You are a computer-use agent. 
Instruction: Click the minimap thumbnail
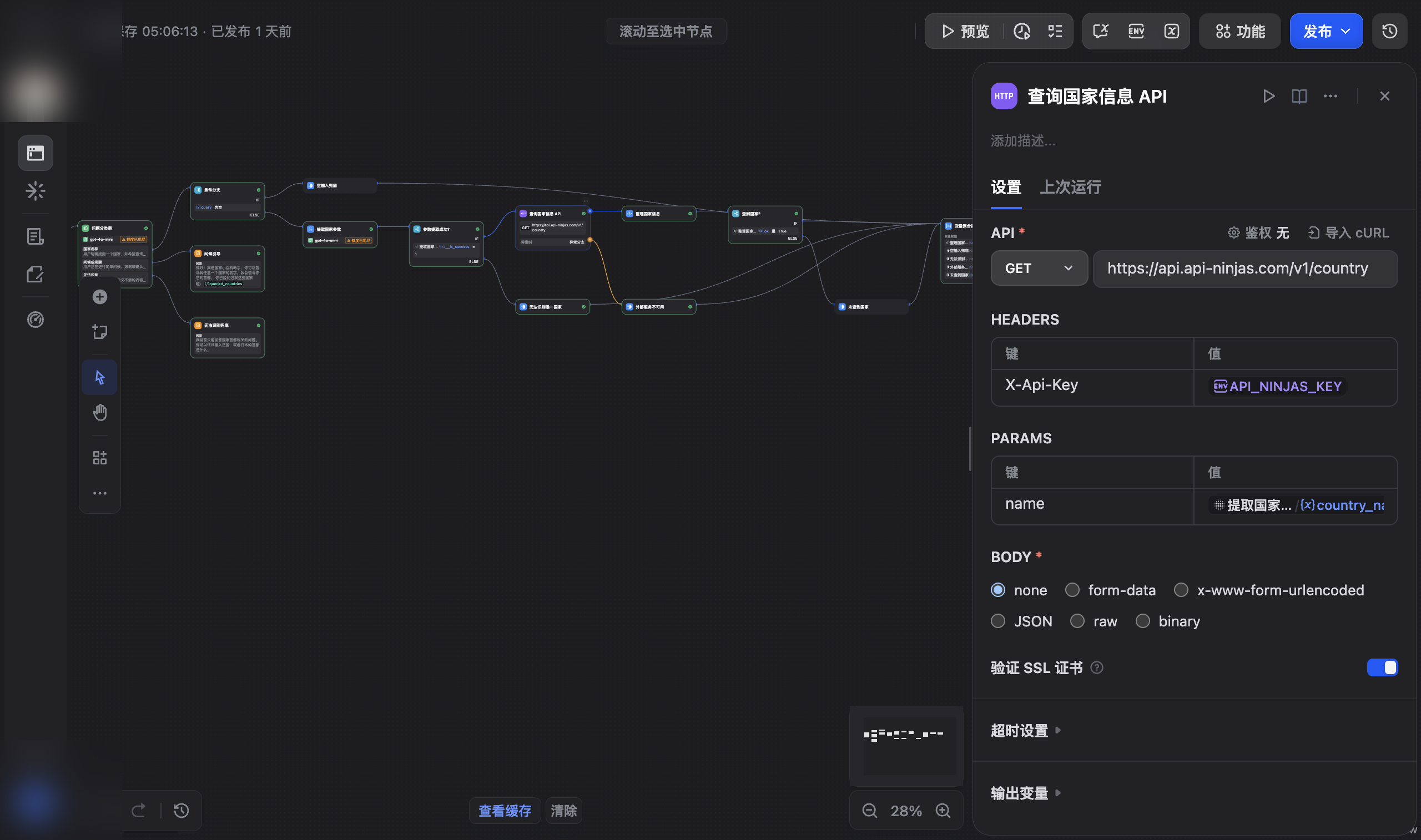click(906, 746)
